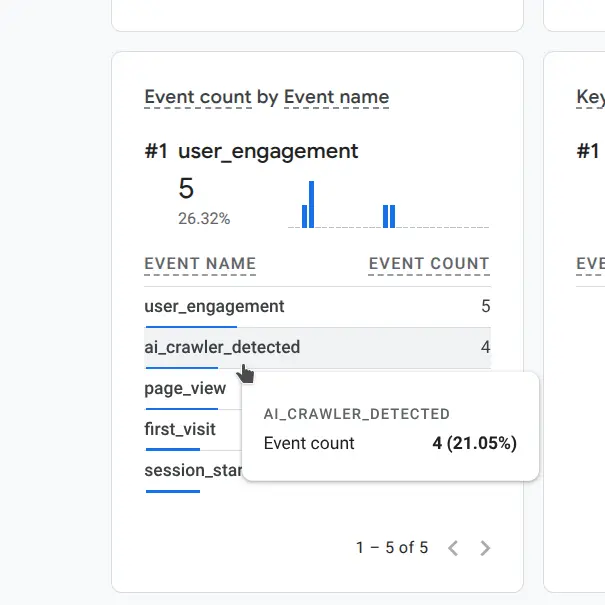Image resolution: width=605 pixels, height=605 pixels.
Task: Click the '1 – 5 of 5' pagination text
Action: [392, 548]
